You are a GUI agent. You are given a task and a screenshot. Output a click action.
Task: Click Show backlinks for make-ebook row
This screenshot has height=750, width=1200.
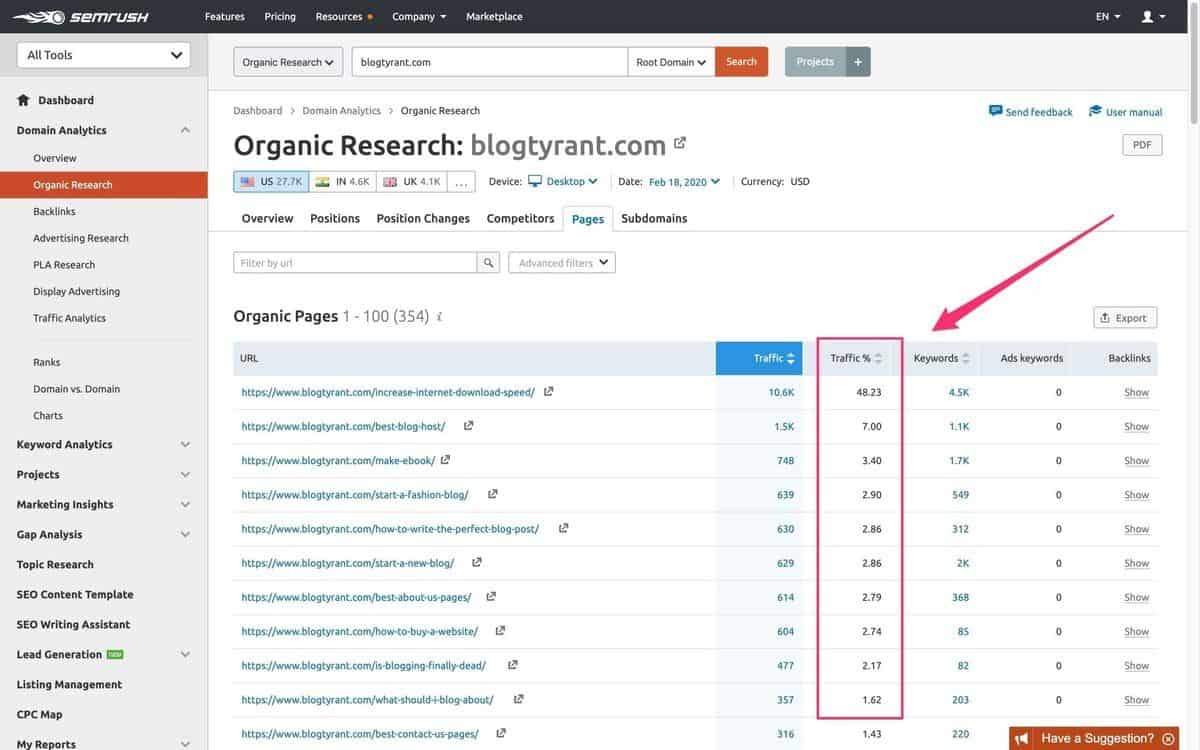[x=1136, y=461]
